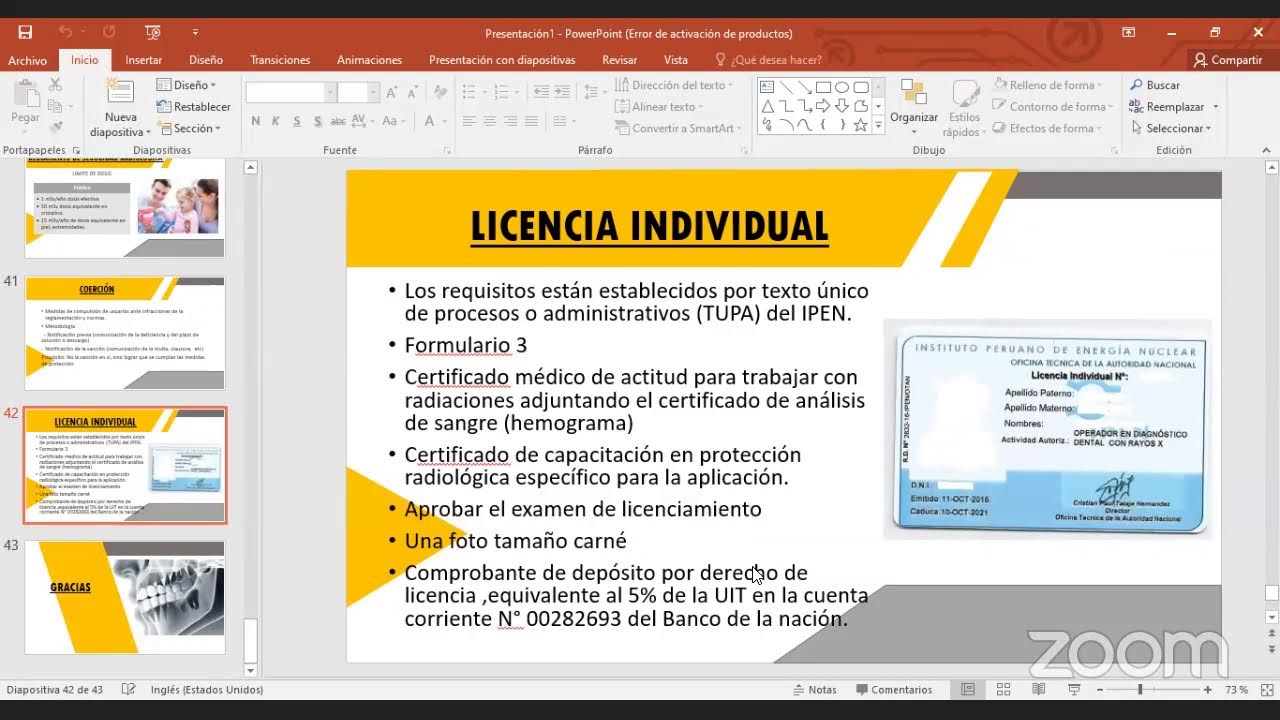This screenshot has height=720, width=1280.
Task: Toggle justify text alignment
Action: point(532,121)
